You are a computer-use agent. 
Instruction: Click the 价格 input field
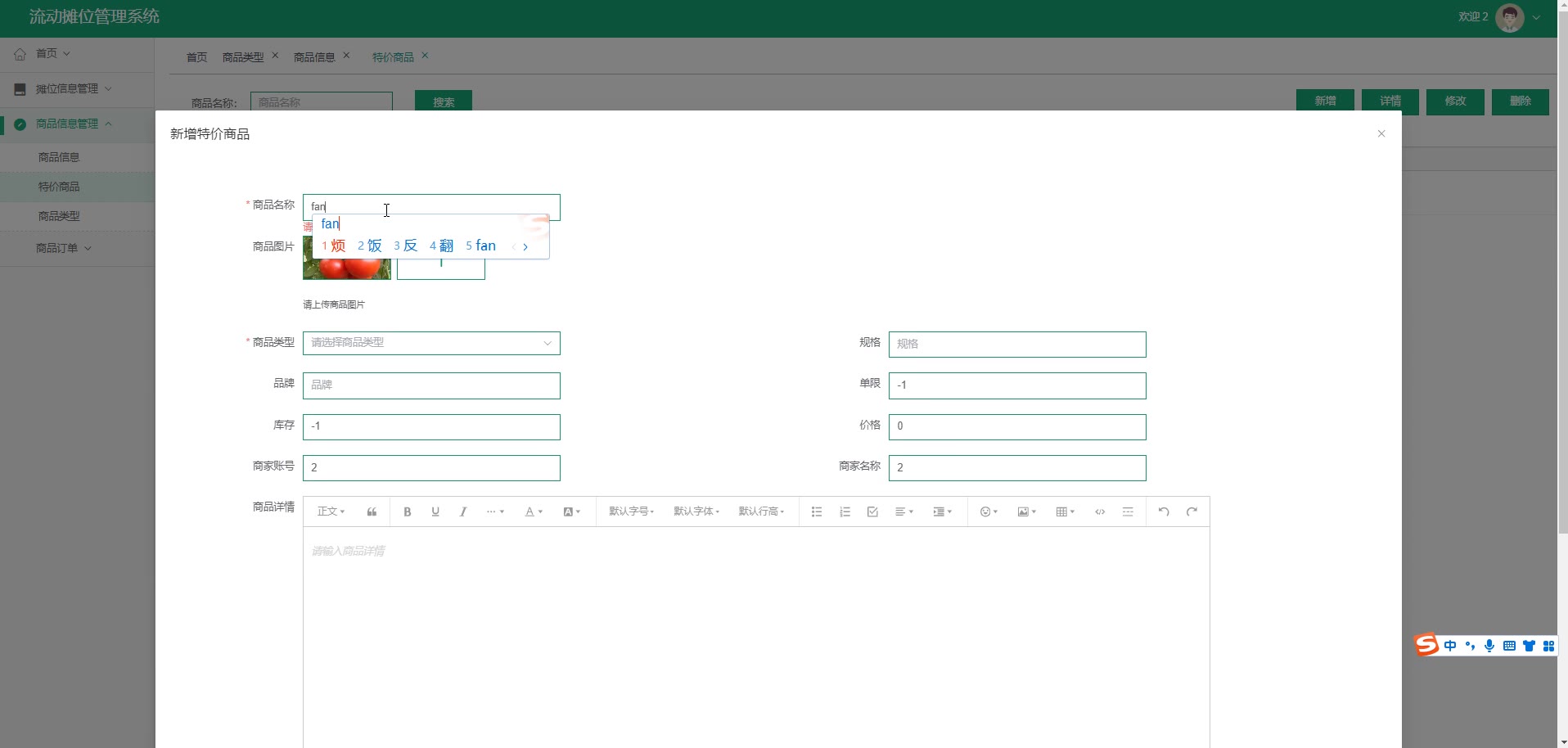[1017, 427]
